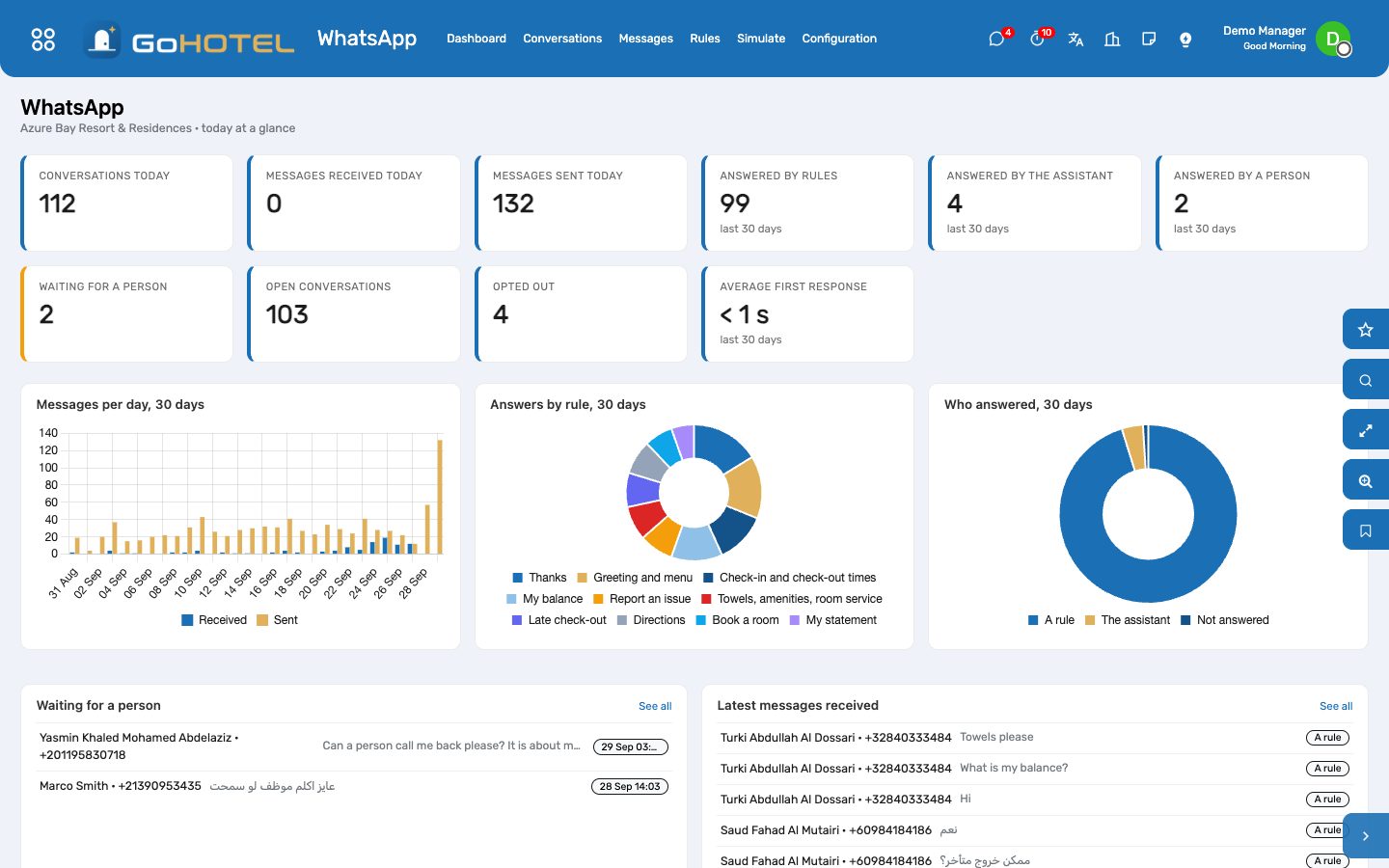This screenshot has width=1389, height=868.
Task: Click the bookmark side button
Action: 1366,530
